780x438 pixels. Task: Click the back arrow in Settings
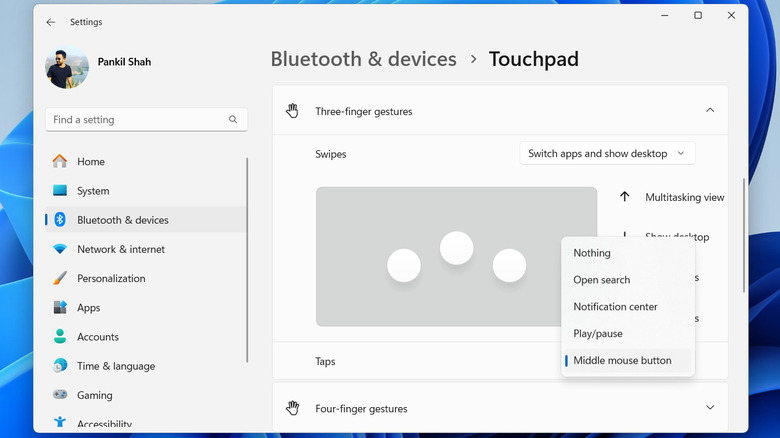coord(51,22)
